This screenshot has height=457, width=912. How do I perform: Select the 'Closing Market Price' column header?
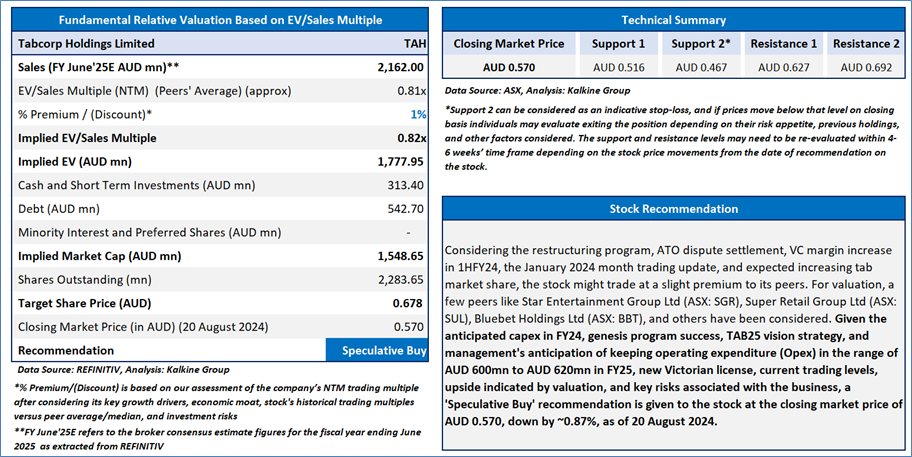(509, 44)
